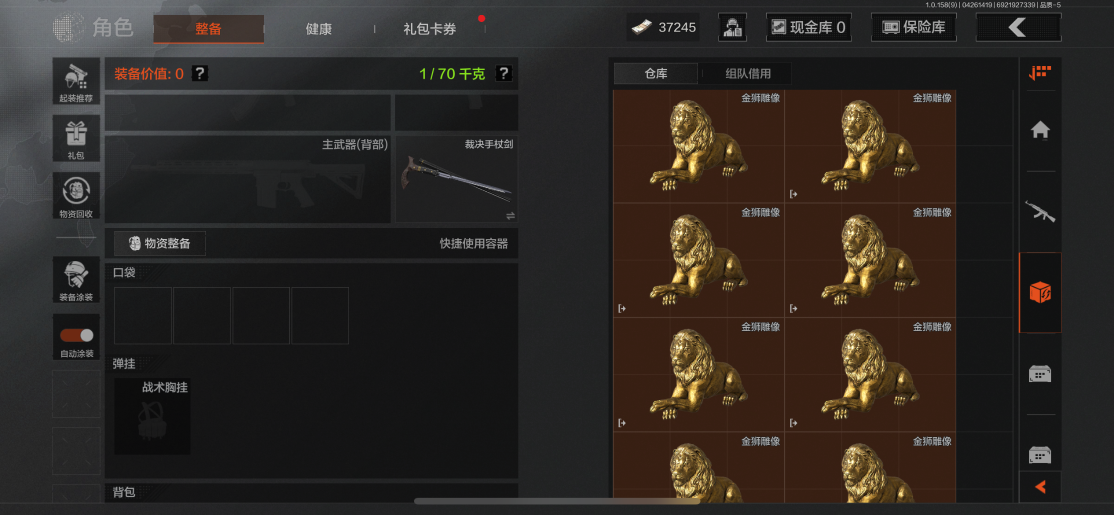Screen dimensions: 1114x515
Task: Collapse the sidebar with the orange arrow
Action: tap(1040, 487)
